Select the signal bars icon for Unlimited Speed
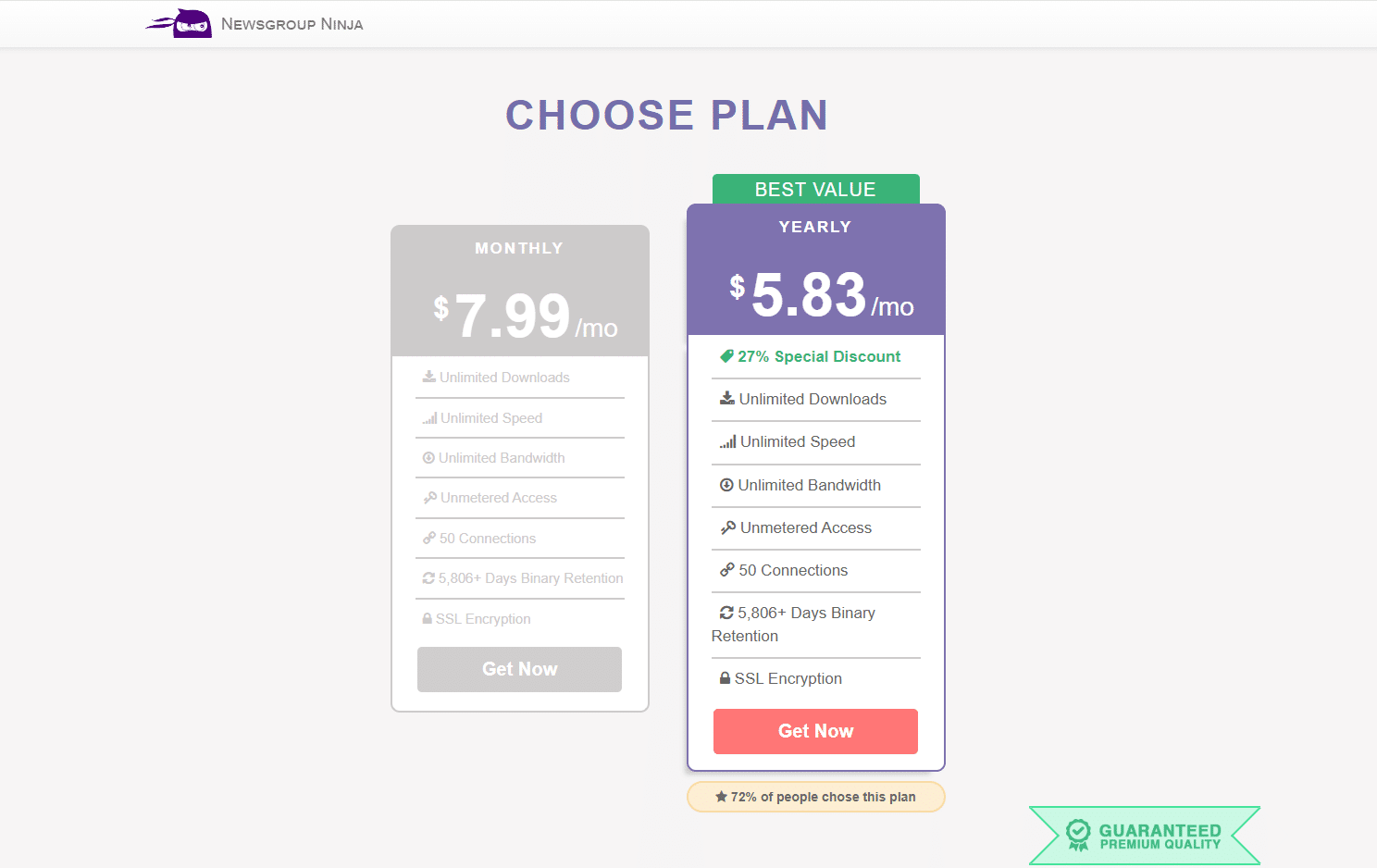Image resolution: width=1377 pixels, height=868 pixels. (x=729, y=441)
